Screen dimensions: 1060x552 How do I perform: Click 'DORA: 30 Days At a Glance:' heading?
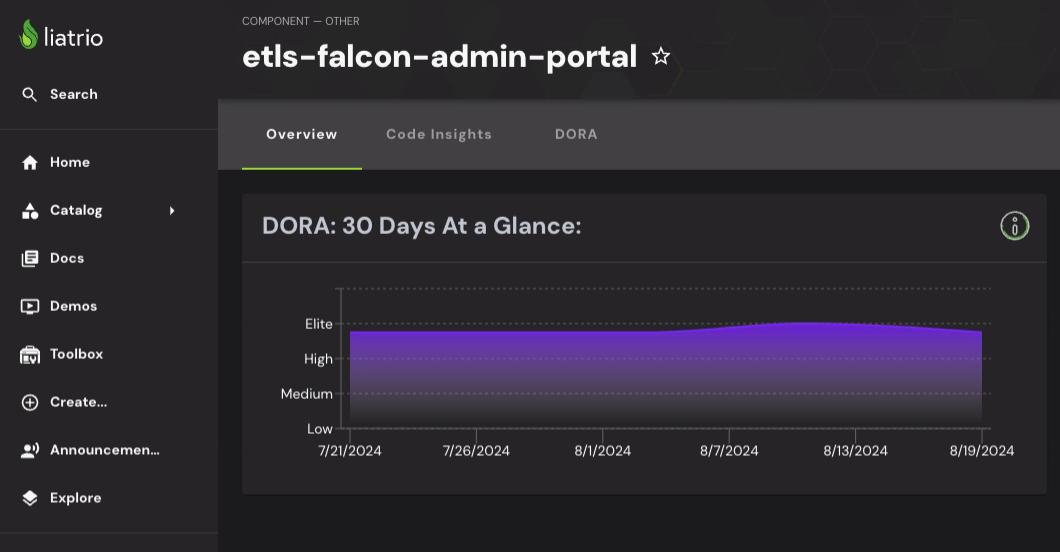(x=422, y=226)
